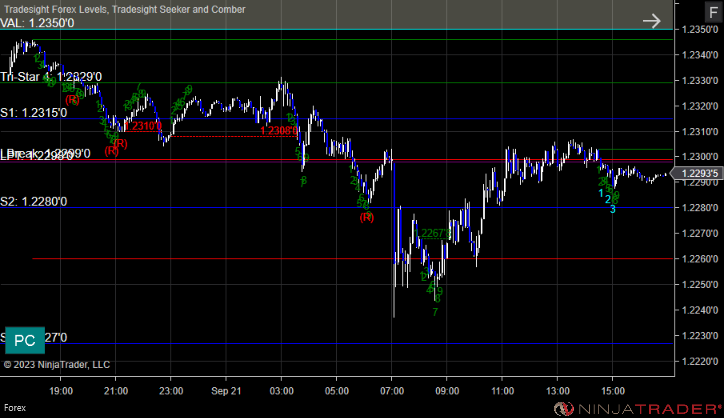Click the Forex label at bottom left
724x418 pixels.
point(15,408)
